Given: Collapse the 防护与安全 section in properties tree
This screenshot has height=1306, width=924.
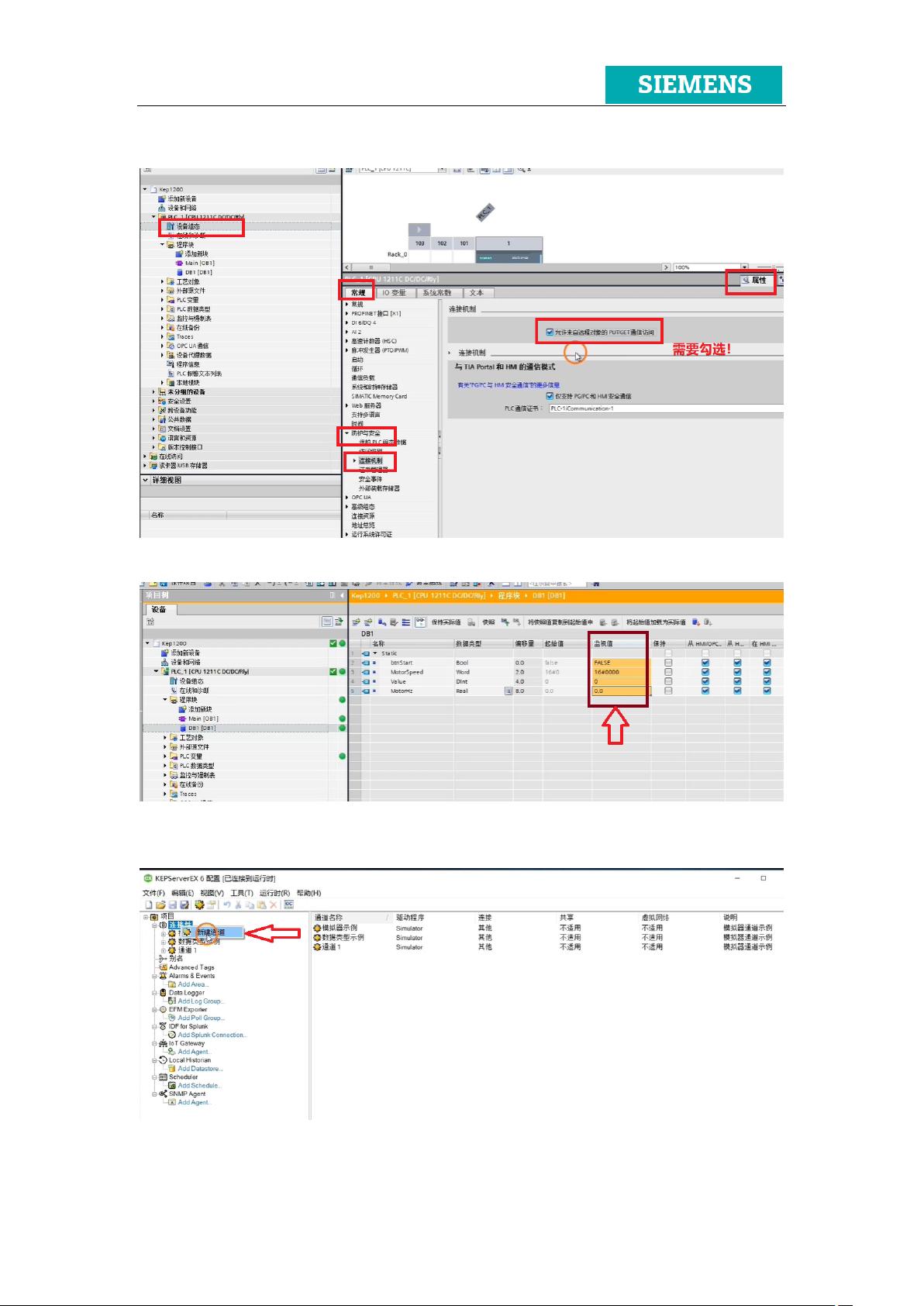Looking at the screenshot, I should point(347,433).
